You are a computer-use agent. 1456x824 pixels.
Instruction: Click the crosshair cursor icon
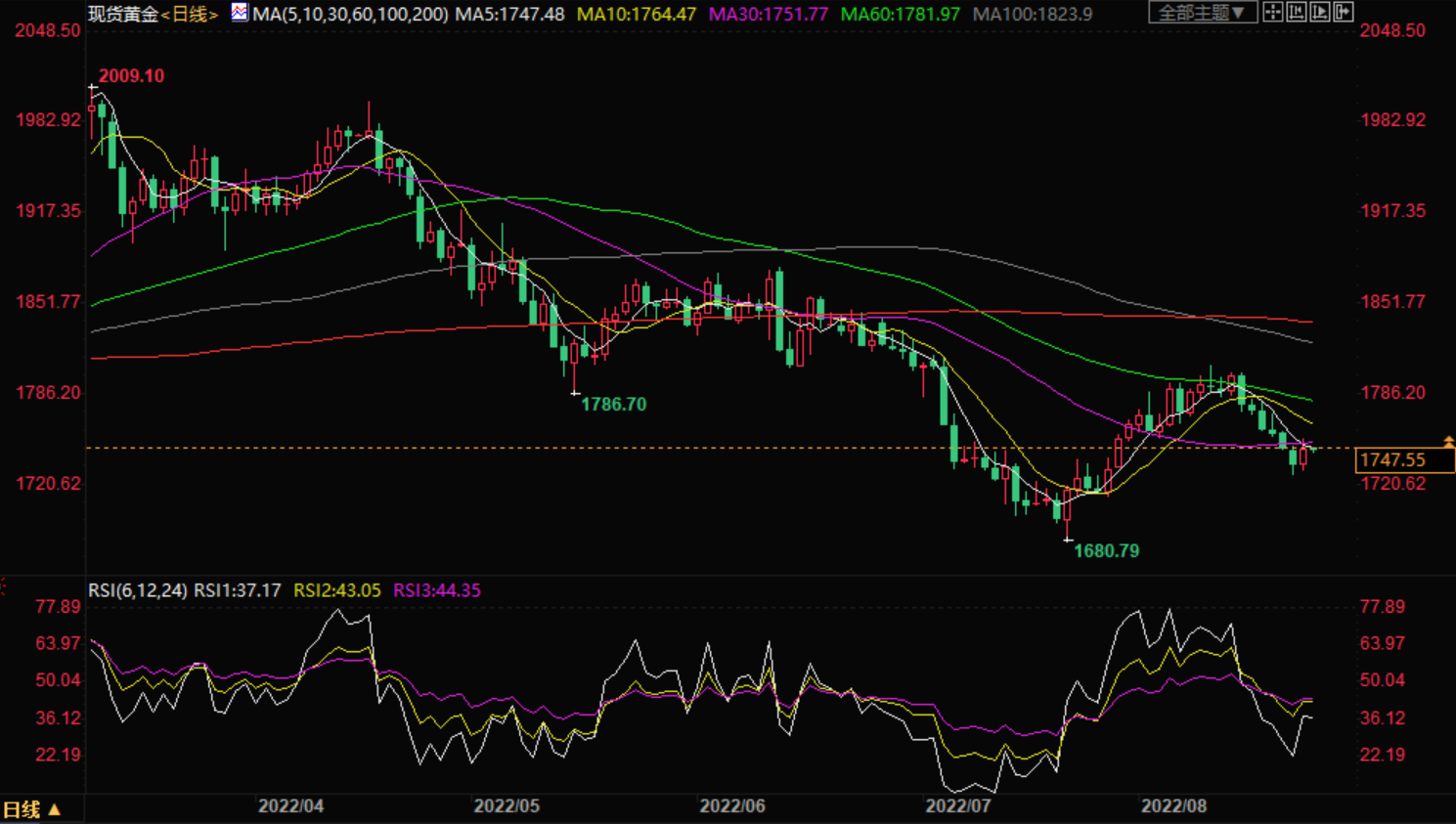click(1272, 12)
